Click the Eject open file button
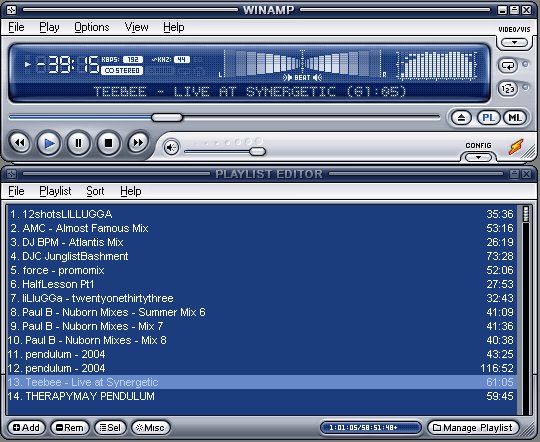 coord(461,118)
